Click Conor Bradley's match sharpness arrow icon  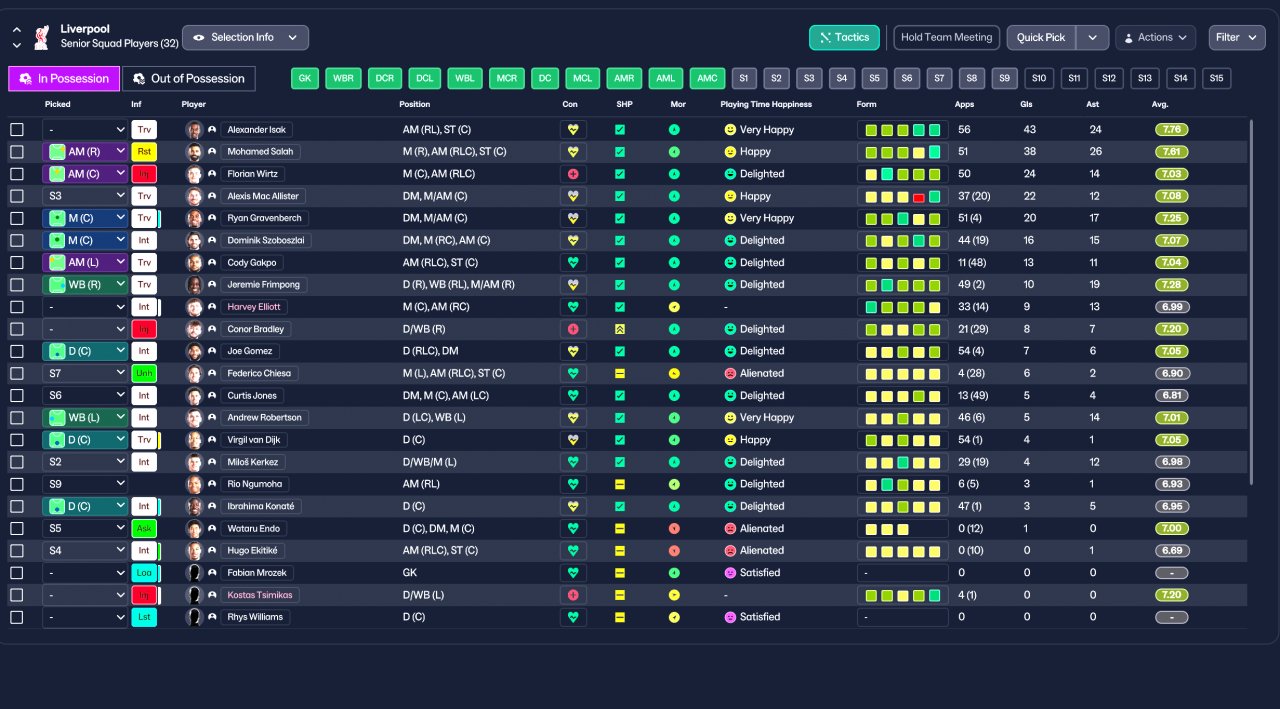tap(620, 329)
